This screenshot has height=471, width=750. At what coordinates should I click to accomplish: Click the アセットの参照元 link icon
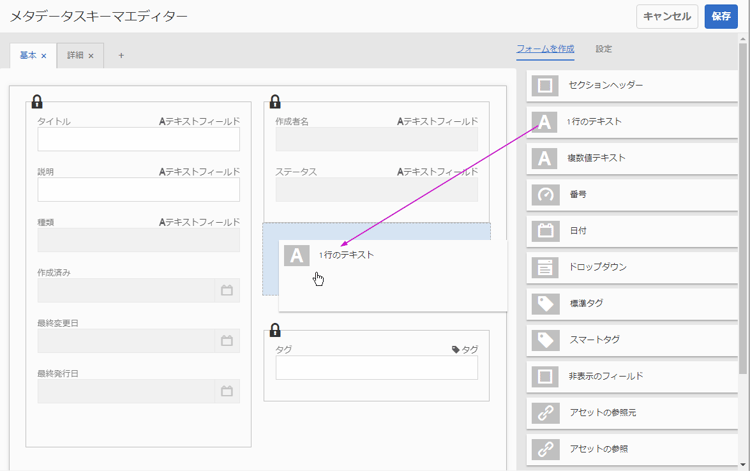pos(545,413)
